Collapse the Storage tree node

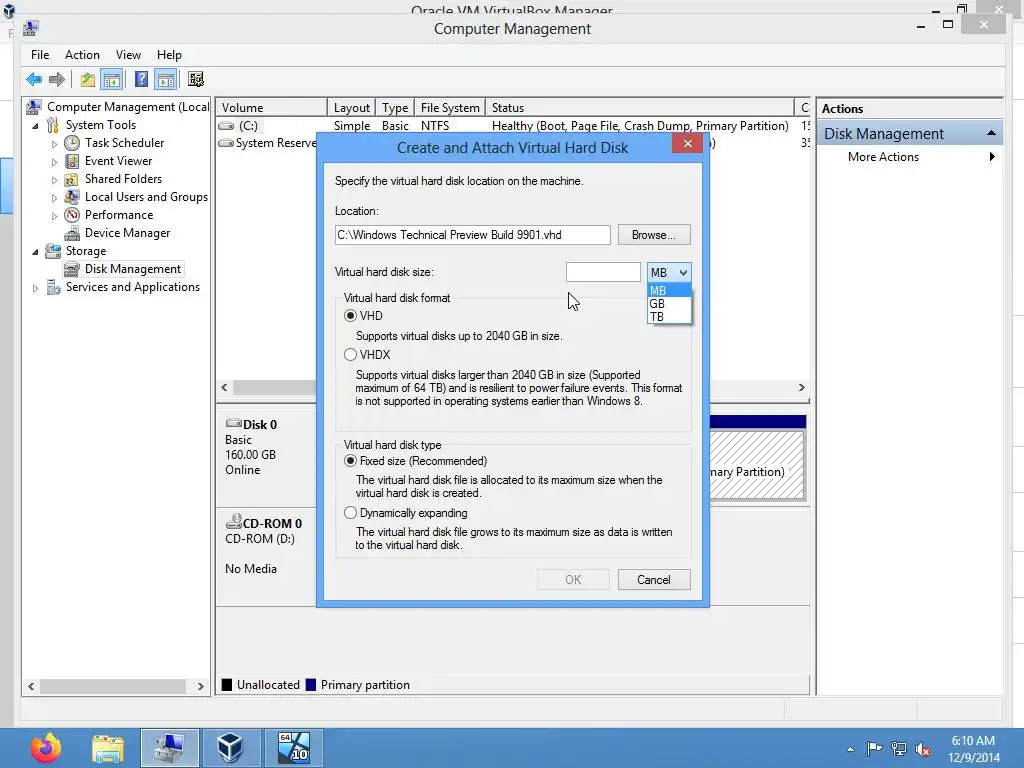pos(35,251)
